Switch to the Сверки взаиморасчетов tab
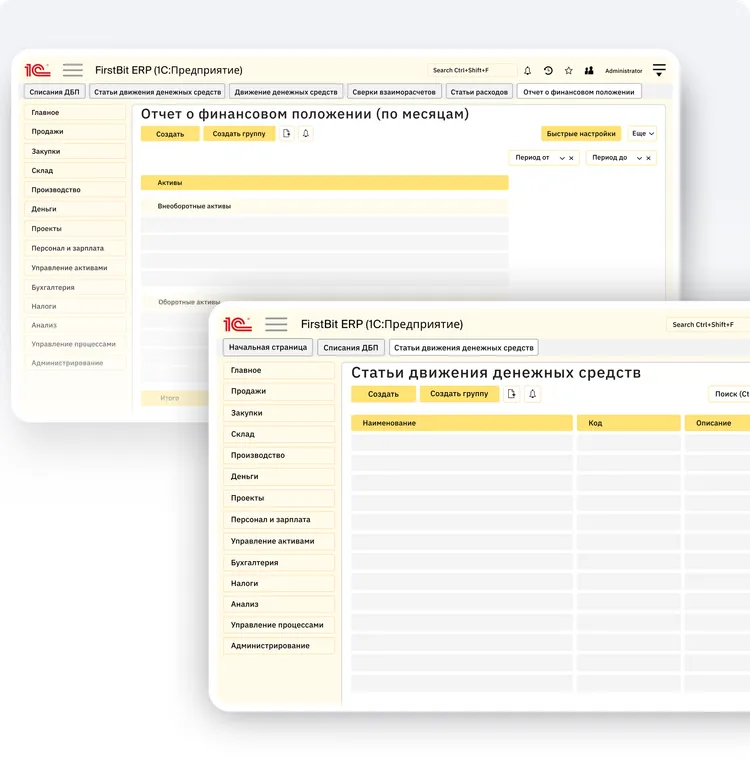Image resolution: width=750 pixels, height=760 pixels. click(393, 92)
